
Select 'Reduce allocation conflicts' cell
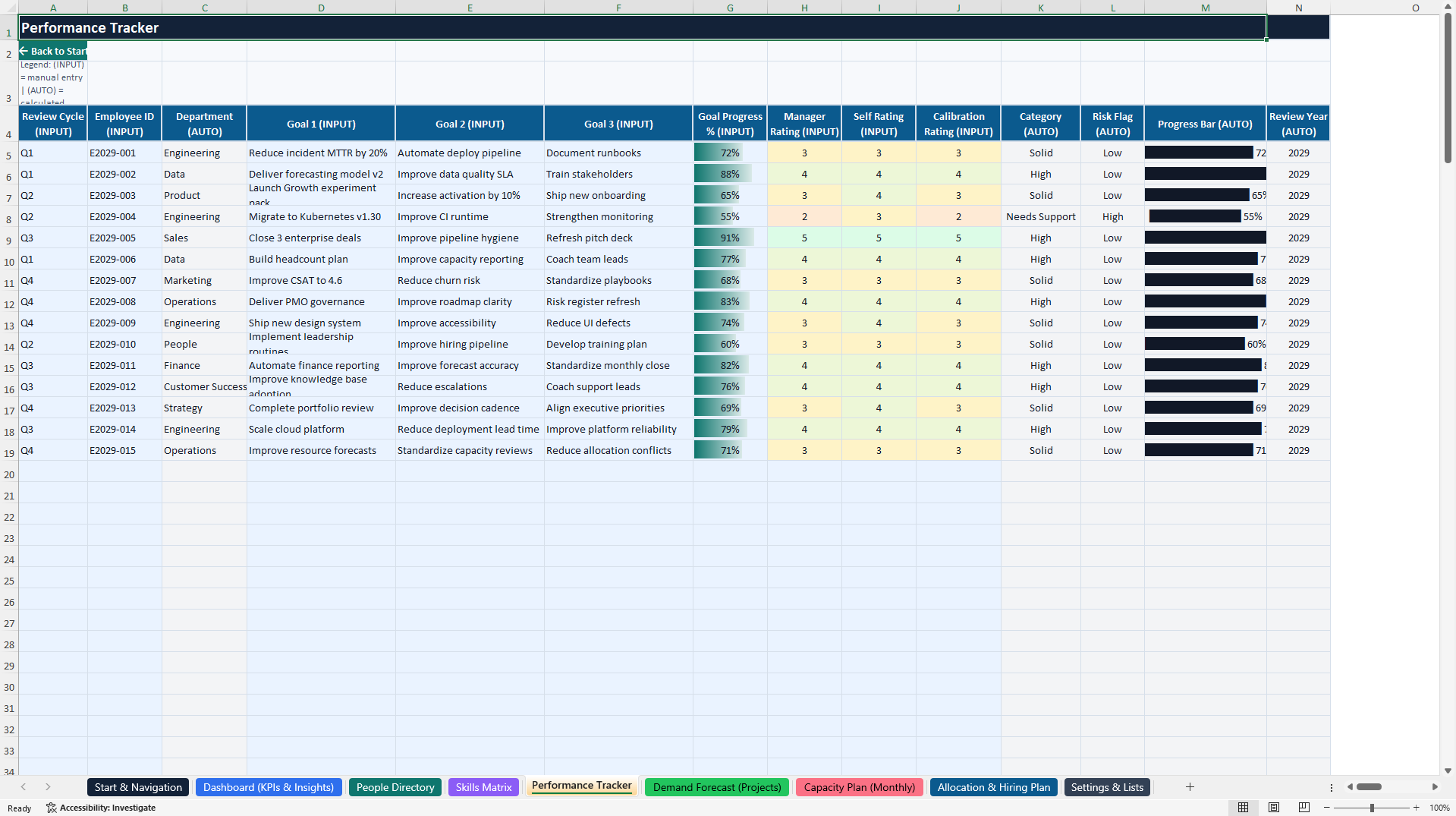click(x=618, y=450)
